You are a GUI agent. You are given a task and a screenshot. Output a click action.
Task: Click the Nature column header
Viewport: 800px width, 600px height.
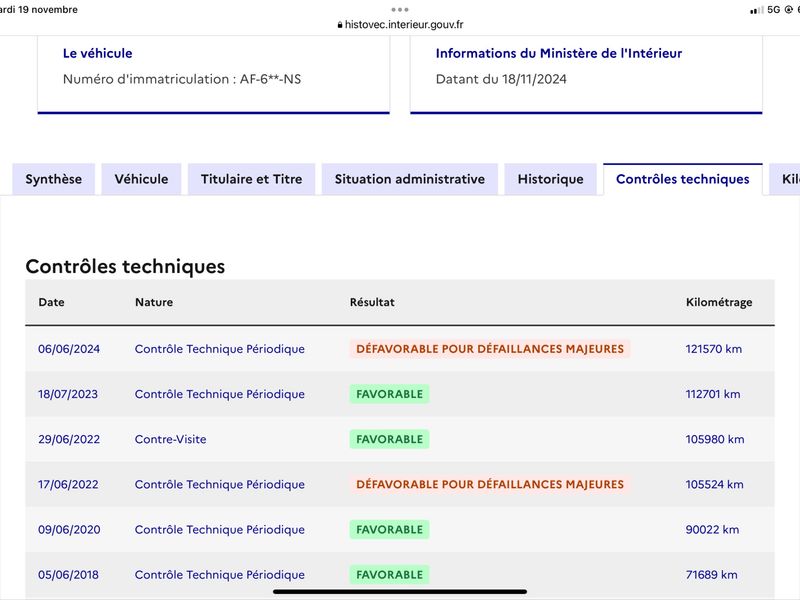tap(154, 302)
